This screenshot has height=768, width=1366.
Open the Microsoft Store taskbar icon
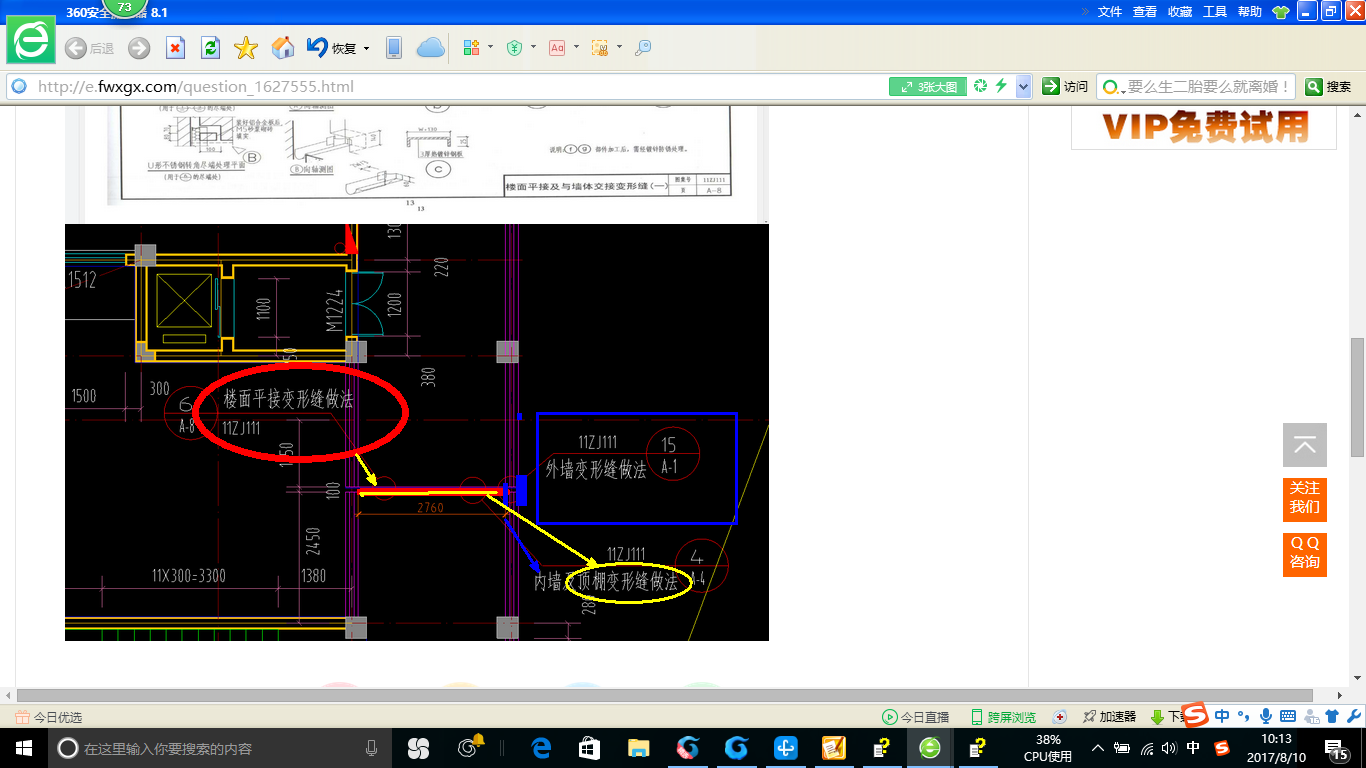pos(590,748)
